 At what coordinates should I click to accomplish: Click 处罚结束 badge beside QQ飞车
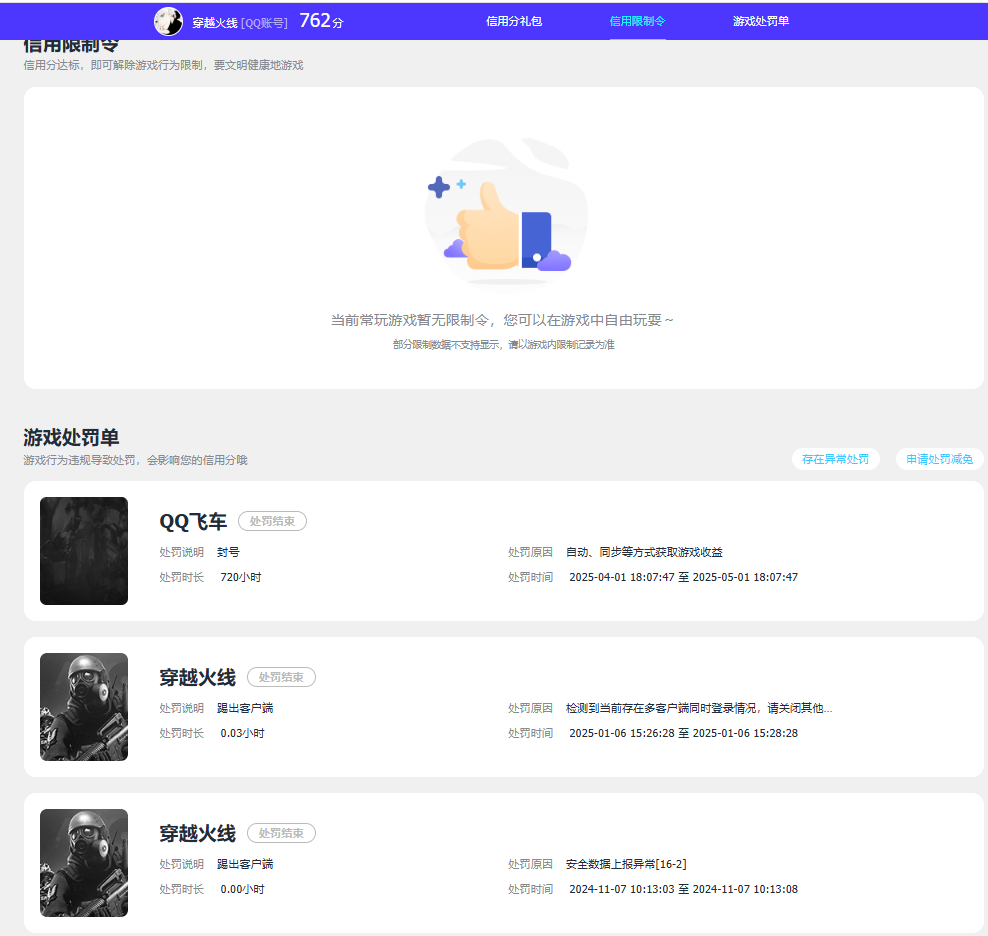272,521
